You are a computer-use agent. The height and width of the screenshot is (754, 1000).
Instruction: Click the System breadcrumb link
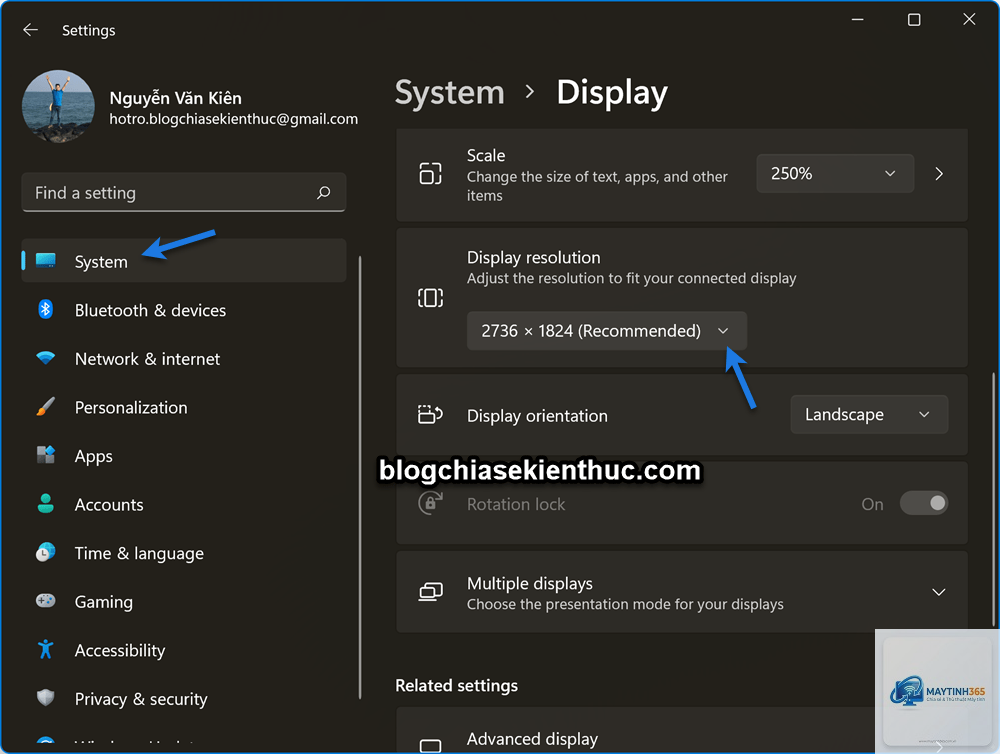pyautogui.click(x=450, y=93)
